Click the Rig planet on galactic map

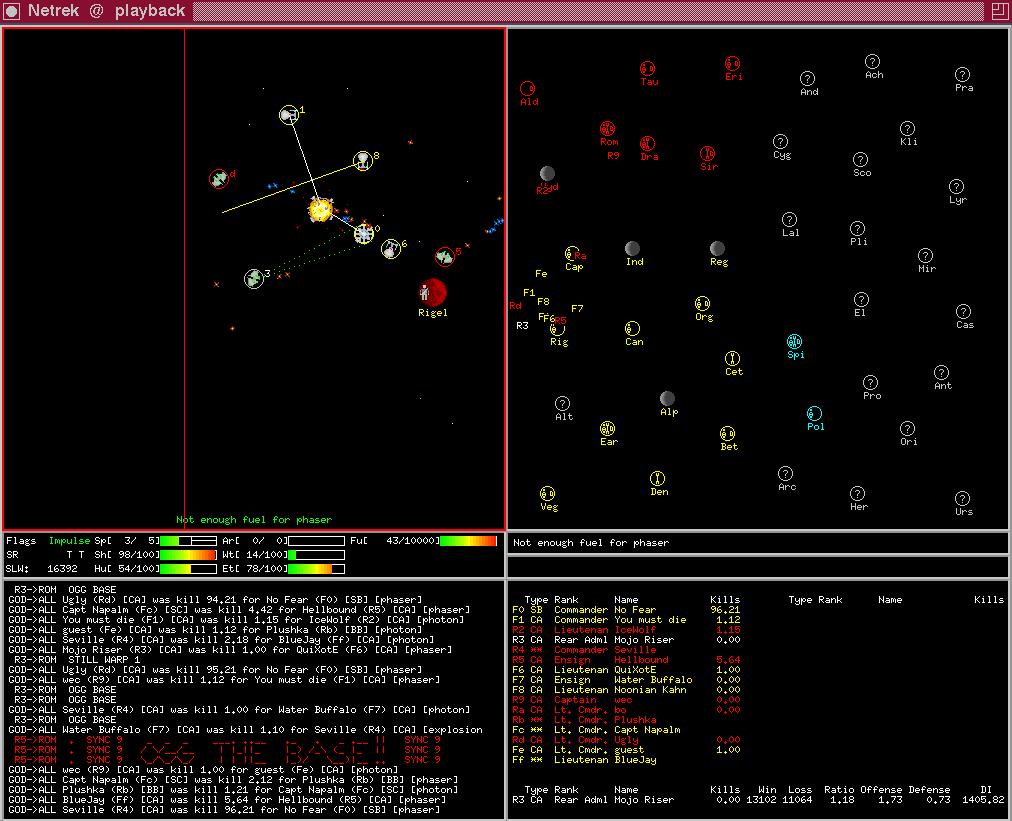coord(557,329)
